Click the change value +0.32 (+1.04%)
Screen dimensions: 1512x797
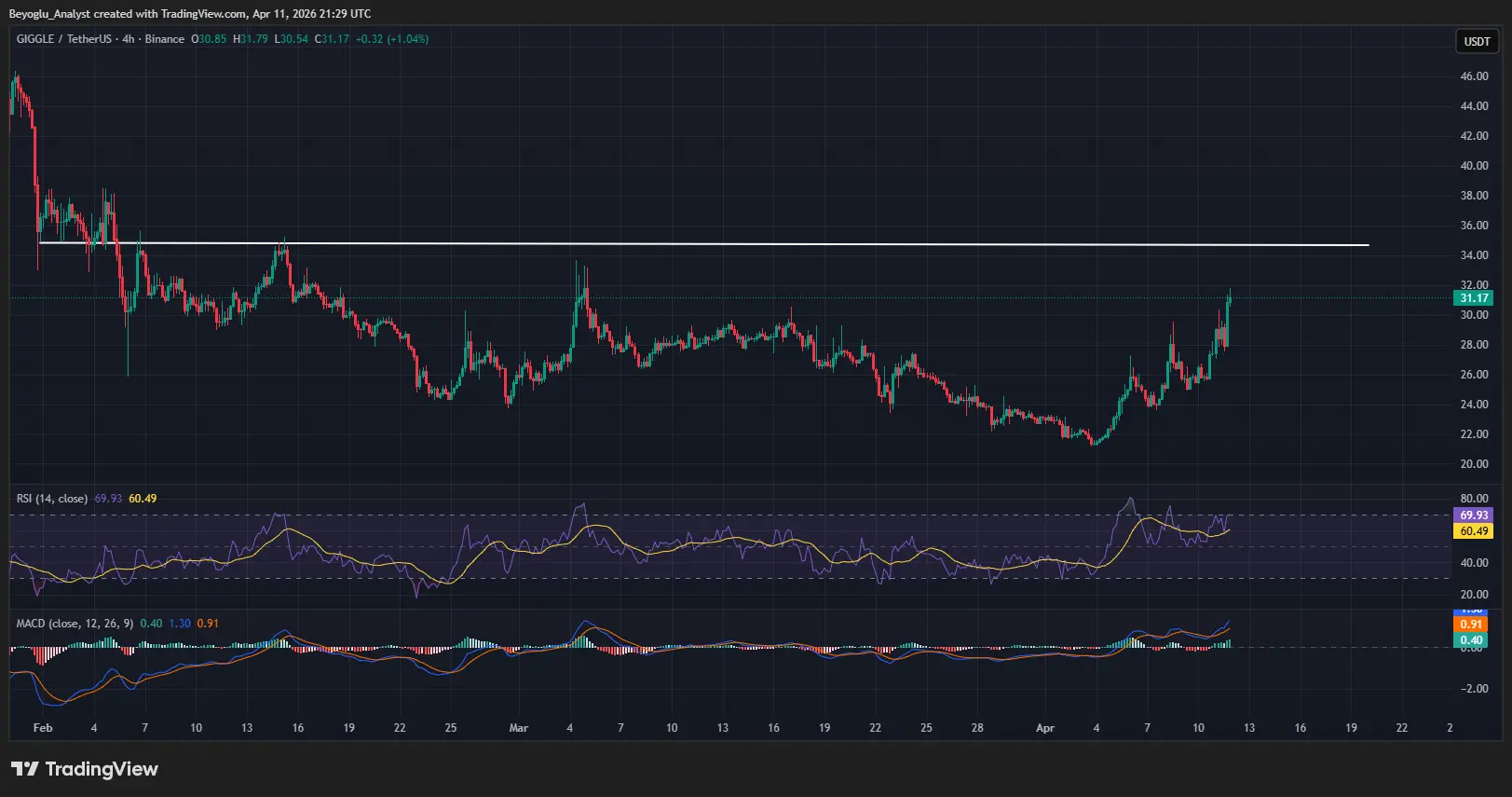click(392, 39)
